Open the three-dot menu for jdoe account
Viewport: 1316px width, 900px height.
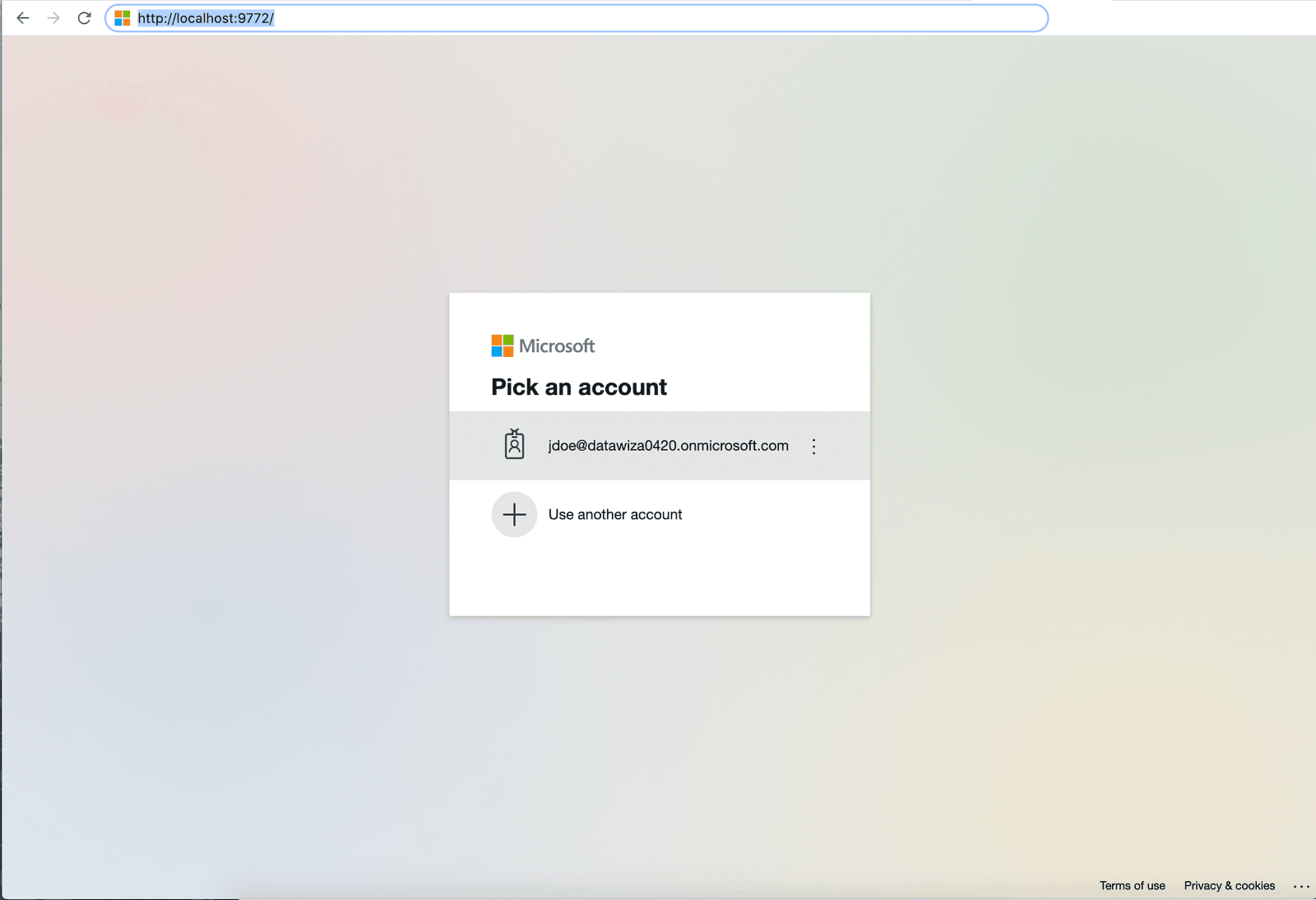click(x=813, y=446)
